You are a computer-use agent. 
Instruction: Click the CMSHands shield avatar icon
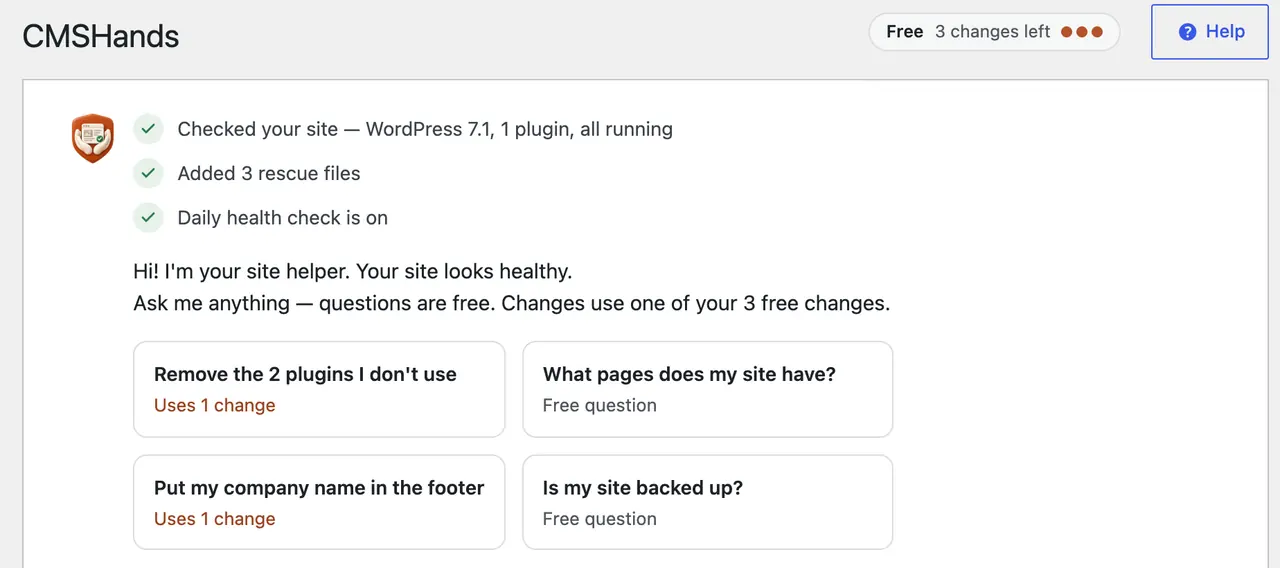(x=93, y=138)
